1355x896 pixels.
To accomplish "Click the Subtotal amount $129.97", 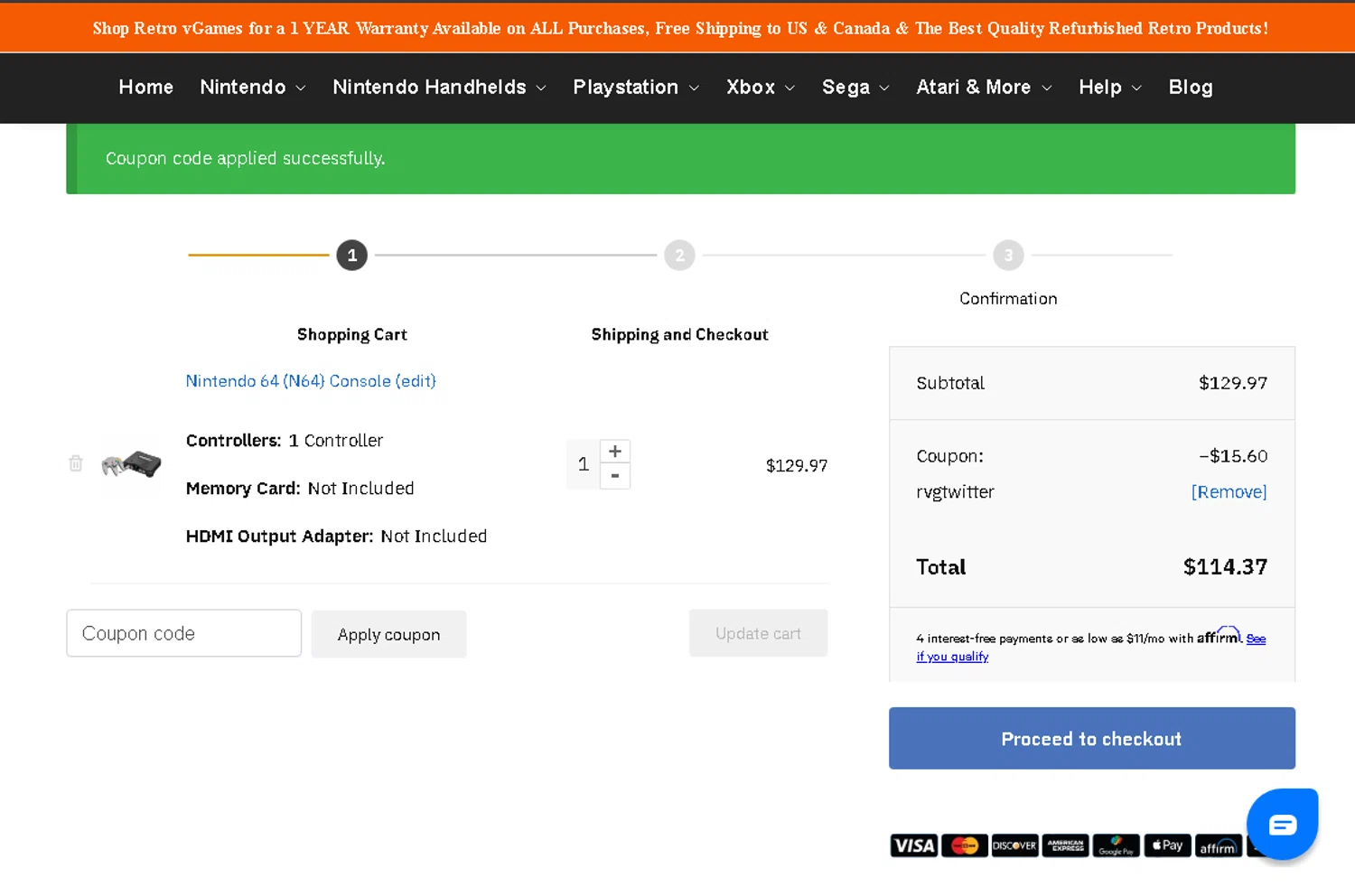I will click(x=1233, y=383).
